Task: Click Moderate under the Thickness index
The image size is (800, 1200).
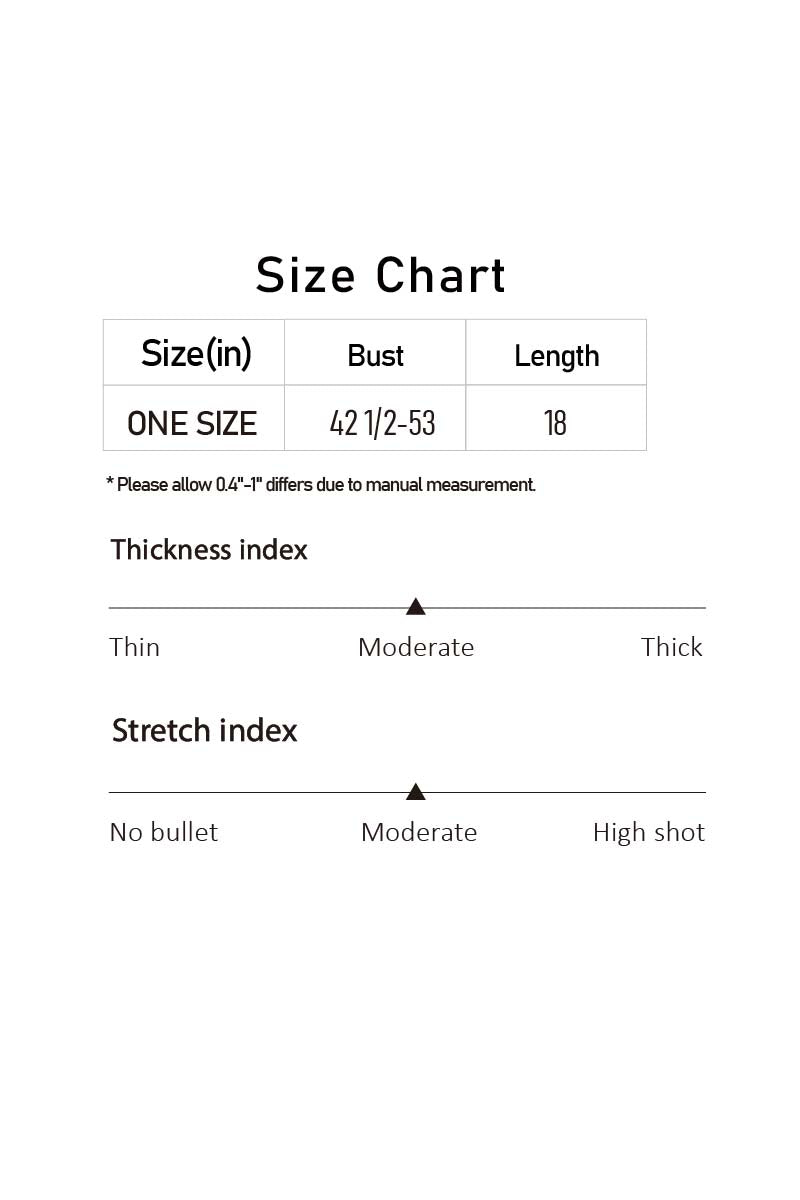Action: pos(416,647)
